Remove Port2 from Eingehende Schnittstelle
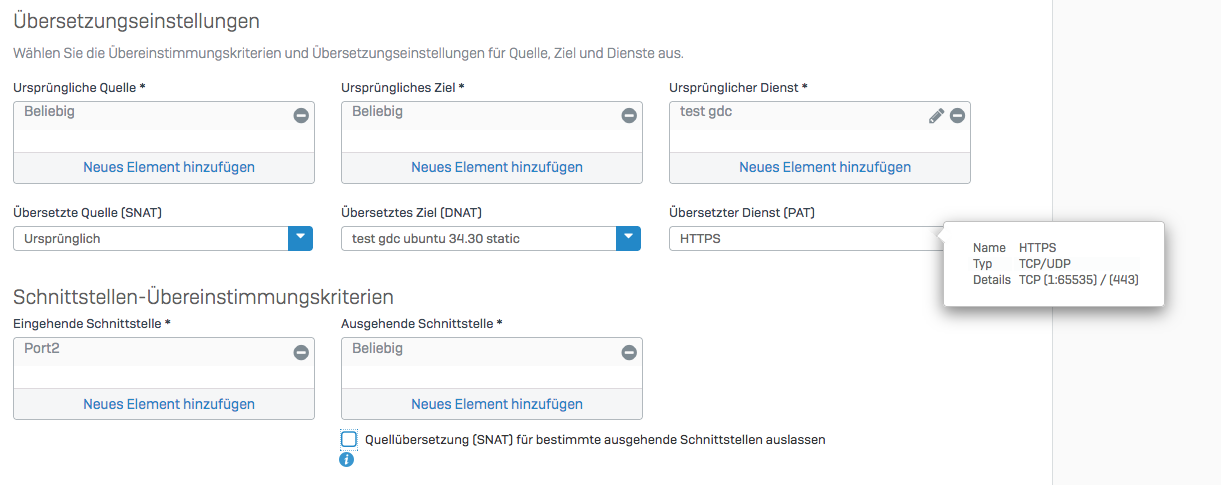The height and width of the screenshot is (485, 1221). tap(301, 353)
